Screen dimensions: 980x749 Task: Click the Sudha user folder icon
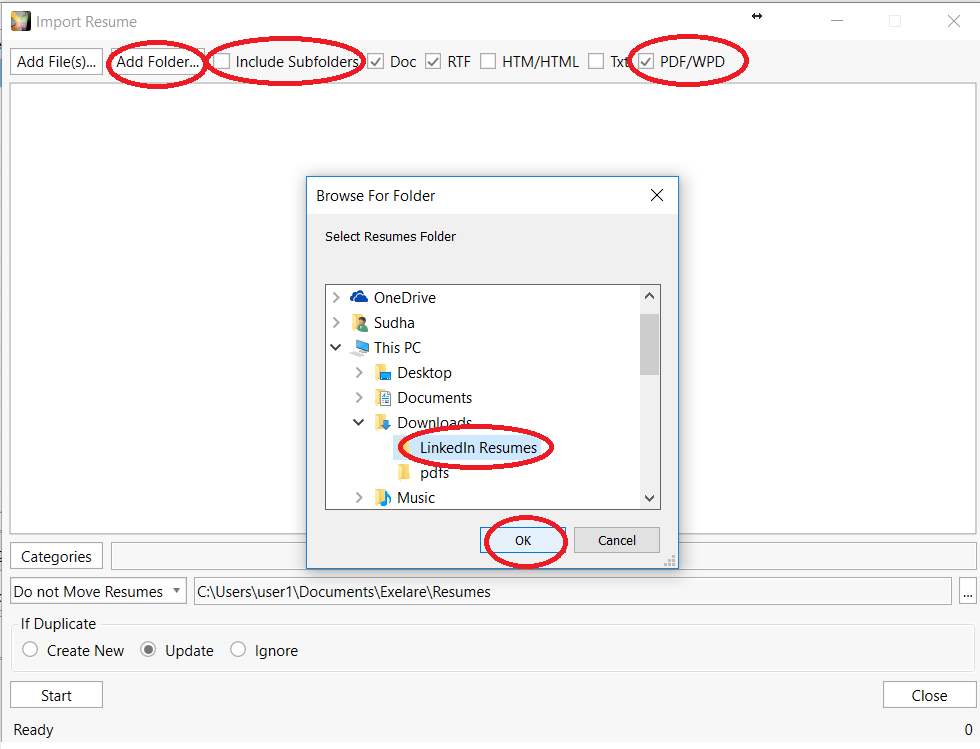click(359, 323)
